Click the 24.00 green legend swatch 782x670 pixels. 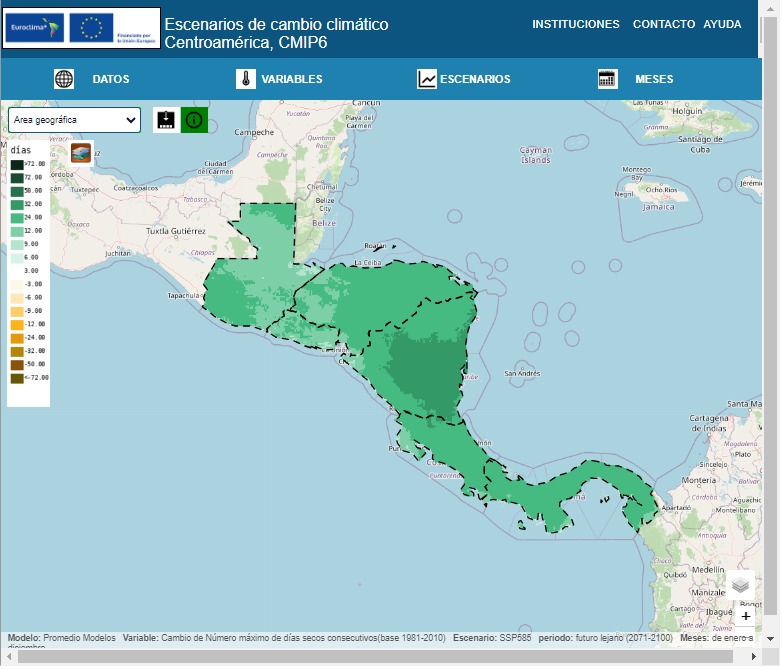pos(17,217)
